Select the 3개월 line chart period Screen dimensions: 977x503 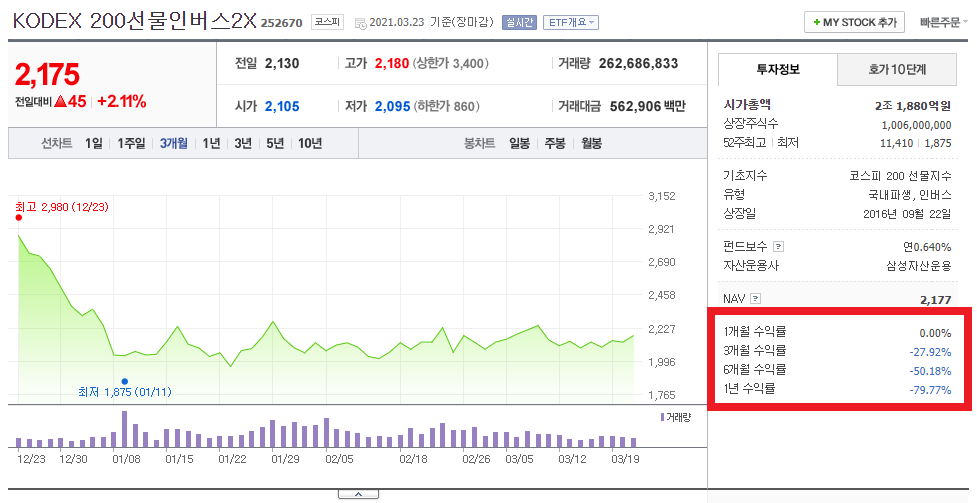coord(173,143)
